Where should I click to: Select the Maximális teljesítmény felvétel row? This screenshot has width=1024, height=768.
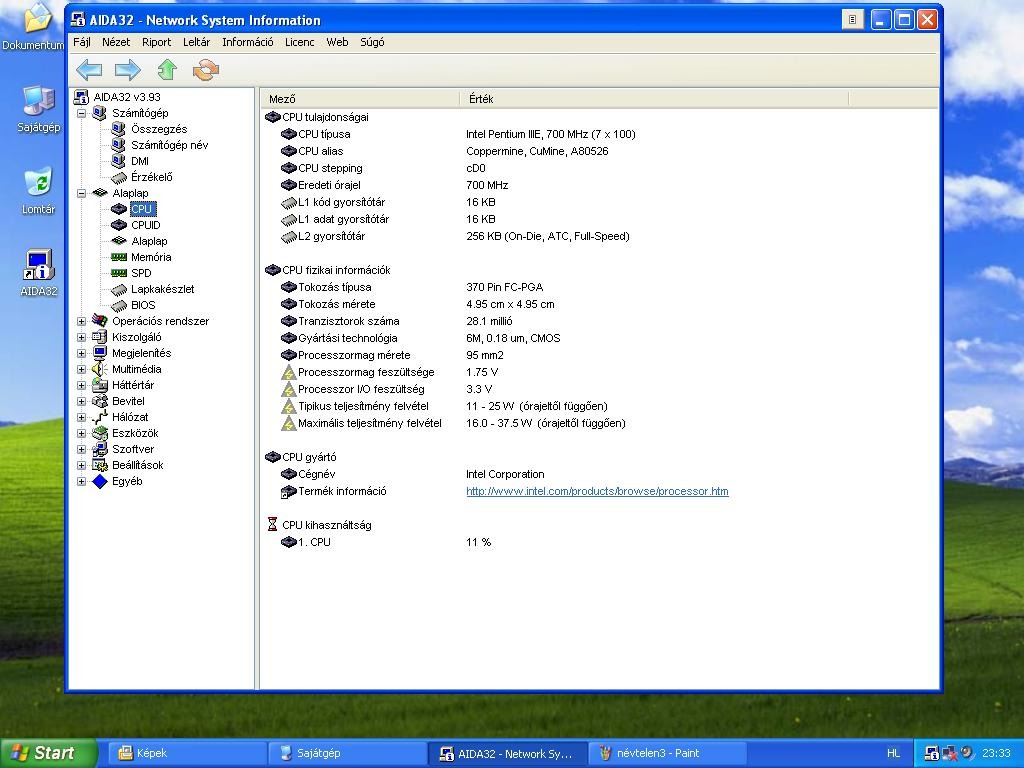453,423
